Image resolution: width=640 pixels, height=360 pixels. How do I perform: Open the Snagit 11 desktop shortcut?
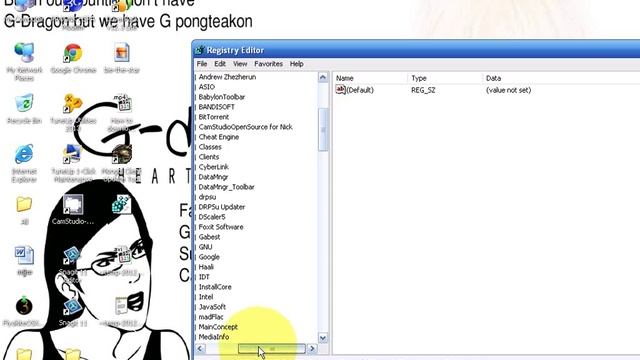pos(73,311)
